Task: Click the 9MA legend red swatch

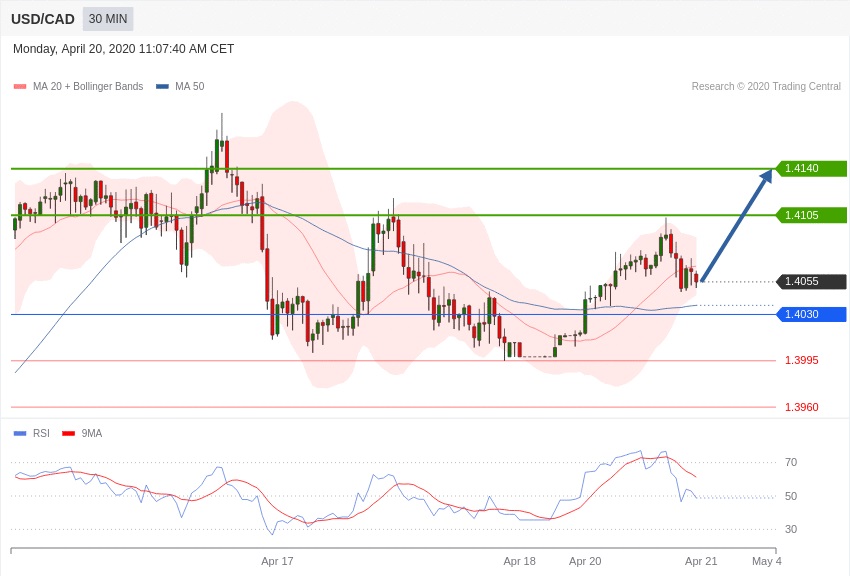Action: tap(68, 433)
